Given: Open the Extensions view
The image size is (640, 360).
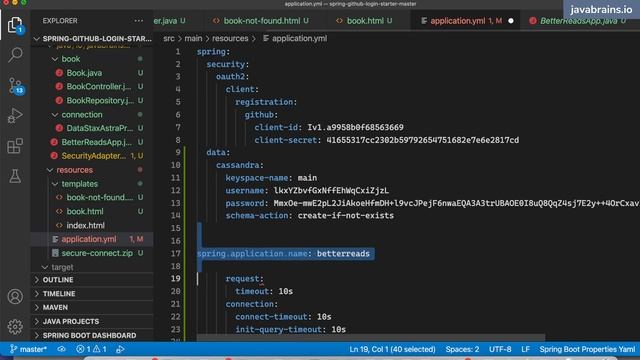Looking at the screenshot, I should (x=15, y=146).
